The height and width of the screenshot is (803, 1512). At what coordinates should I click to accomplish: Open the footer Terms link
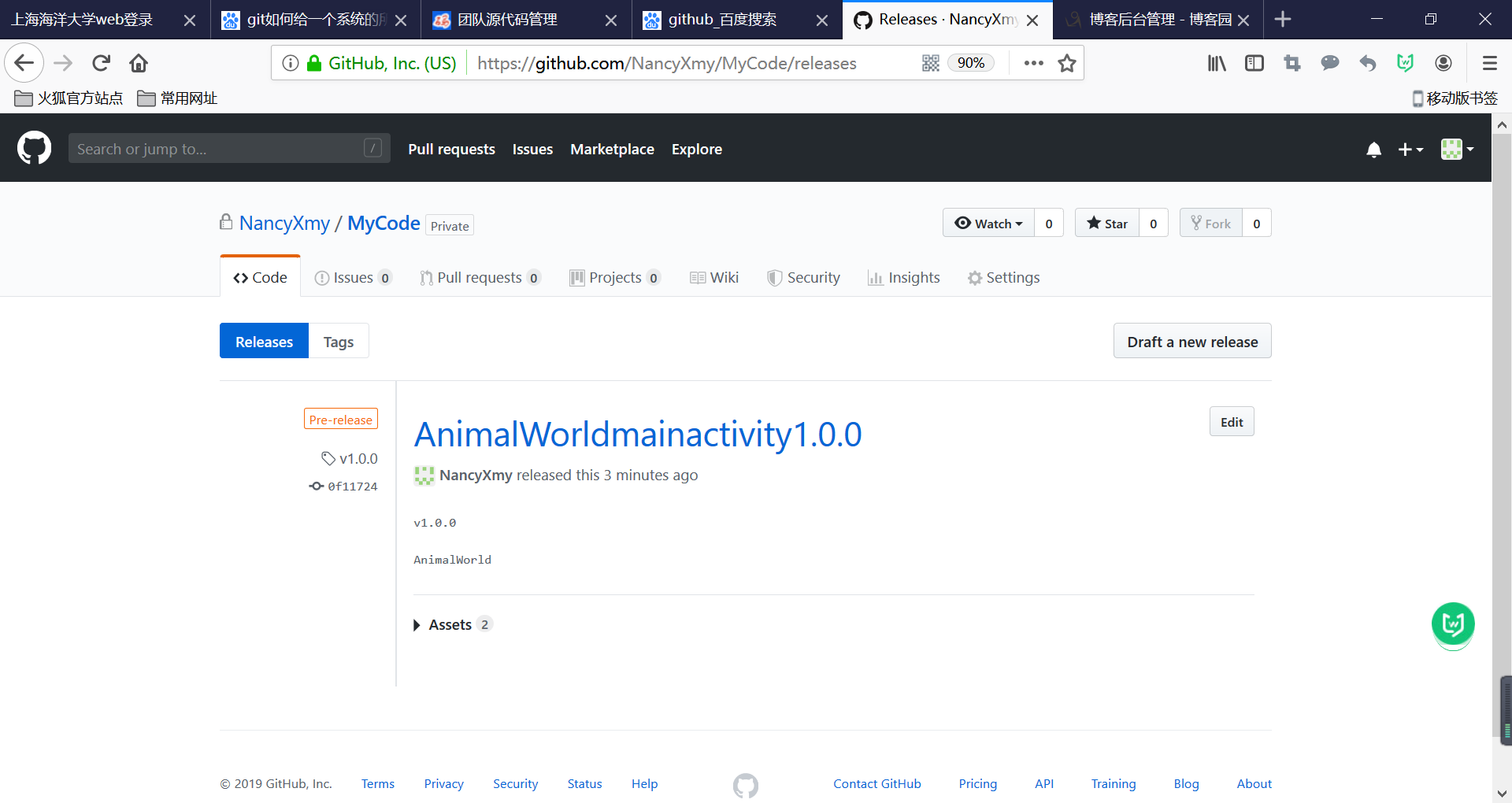coord(378,784)
